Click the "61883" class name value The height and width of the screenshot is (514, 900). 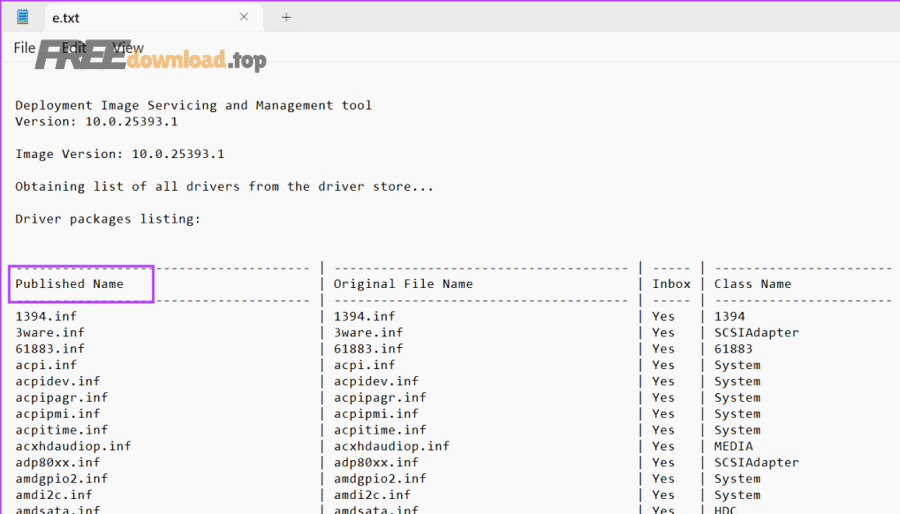click(x=733, y=349)
